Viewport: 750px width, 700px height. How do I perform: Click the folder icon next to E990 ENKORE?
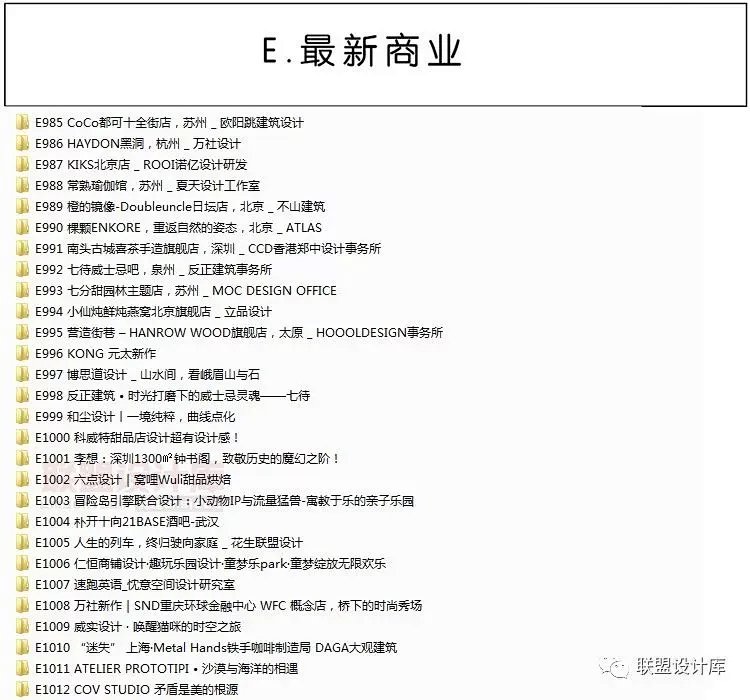[x=22, y=228]
